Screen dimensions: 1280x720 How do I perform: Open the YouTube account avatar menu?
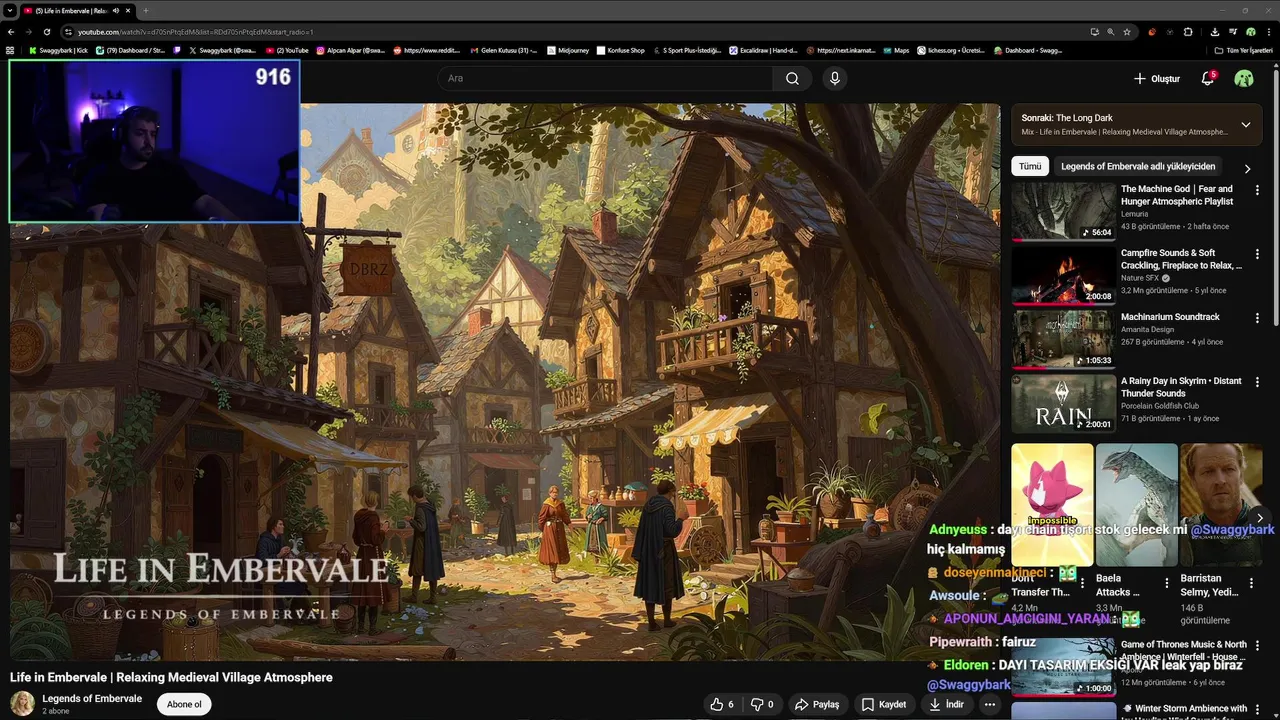[x=1244, y=78]
